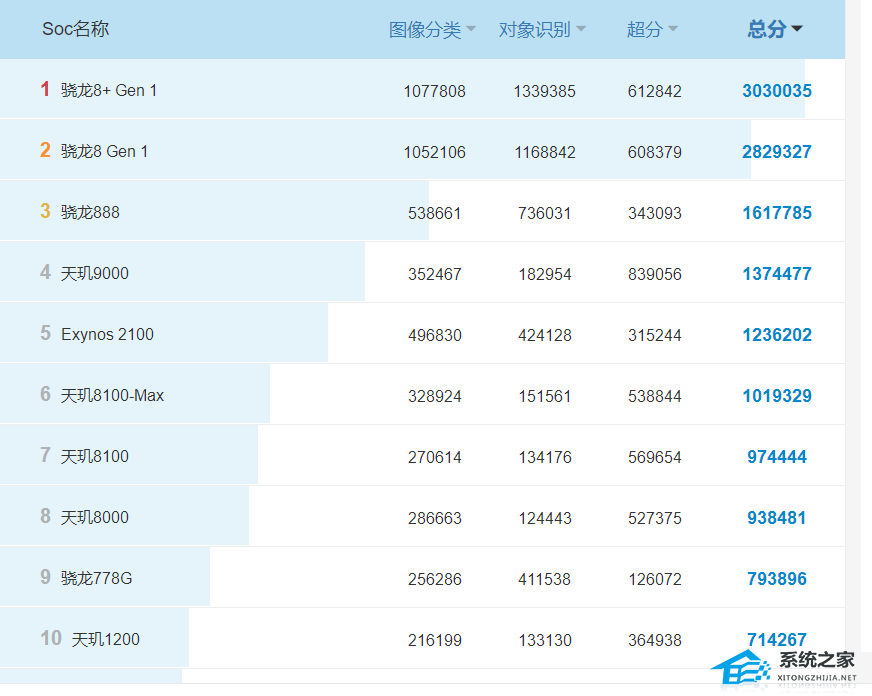Click super-resolution value 527375
The width and height of the screenshot is (872, 696).
click(655, 519)
